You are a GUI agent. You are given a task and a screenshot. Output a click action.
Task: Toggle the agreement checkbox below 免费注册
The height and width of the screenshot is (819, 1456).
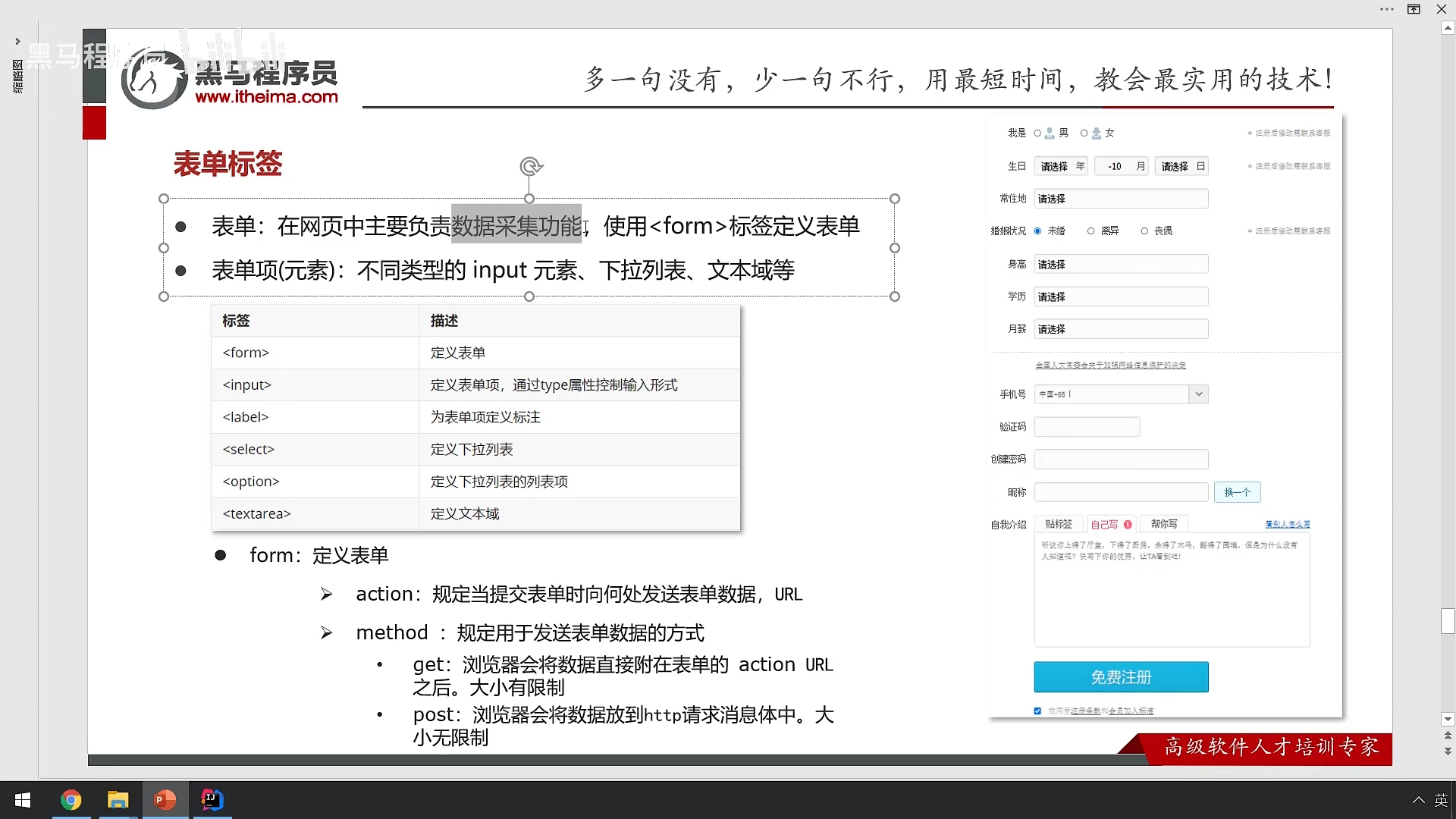pyautogui.click(x=1037, y=711)
